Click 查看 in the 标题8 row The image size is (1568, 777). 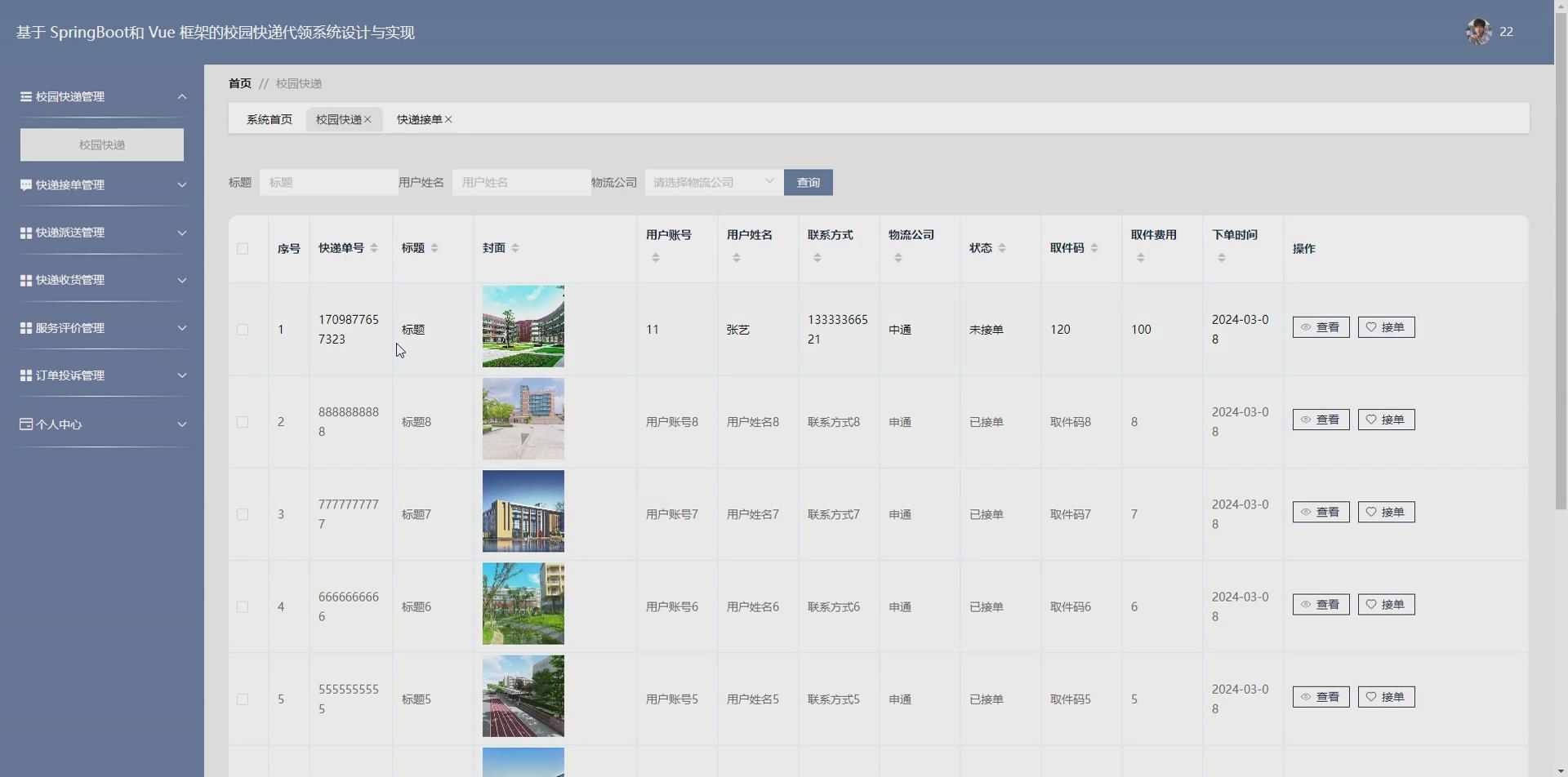point(1321,420)
